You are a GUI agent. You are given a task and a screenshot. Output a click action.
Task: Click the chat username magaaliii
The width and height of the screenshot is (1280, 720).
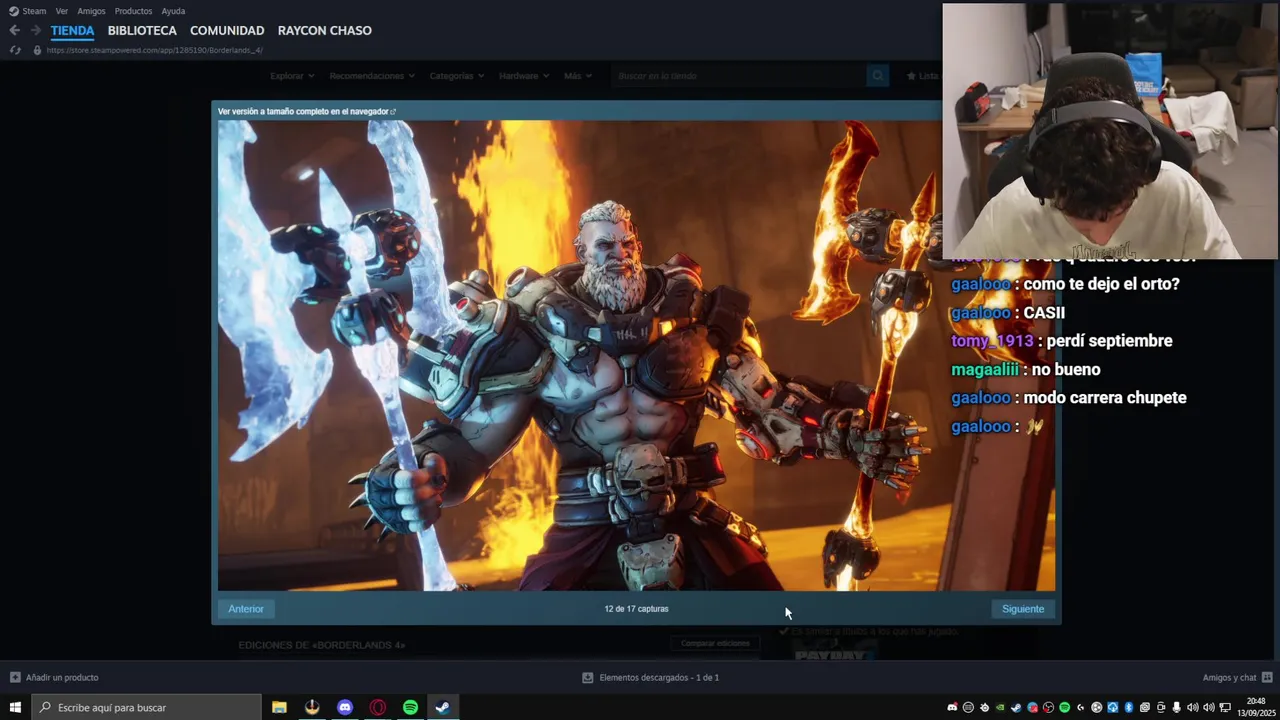(985, 370)
